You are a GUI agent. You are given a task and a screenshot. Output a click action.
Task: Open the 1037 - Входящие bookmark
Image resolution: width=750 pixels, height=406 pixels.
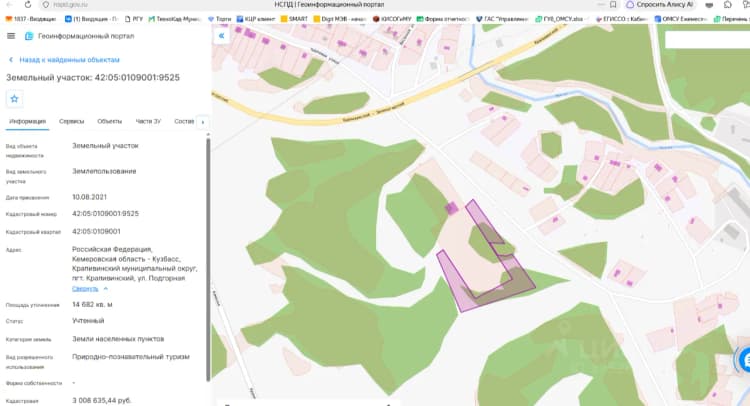pos(31,19)
